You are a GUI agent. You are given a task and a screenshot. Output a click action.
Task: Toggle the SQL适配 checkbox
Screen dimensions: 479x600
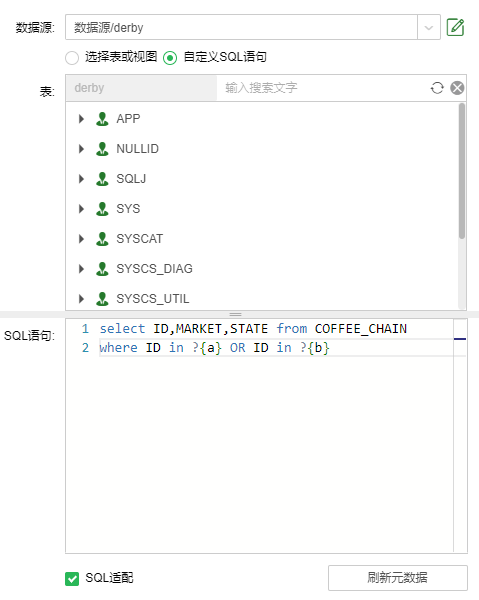click(x=72, y=579)
